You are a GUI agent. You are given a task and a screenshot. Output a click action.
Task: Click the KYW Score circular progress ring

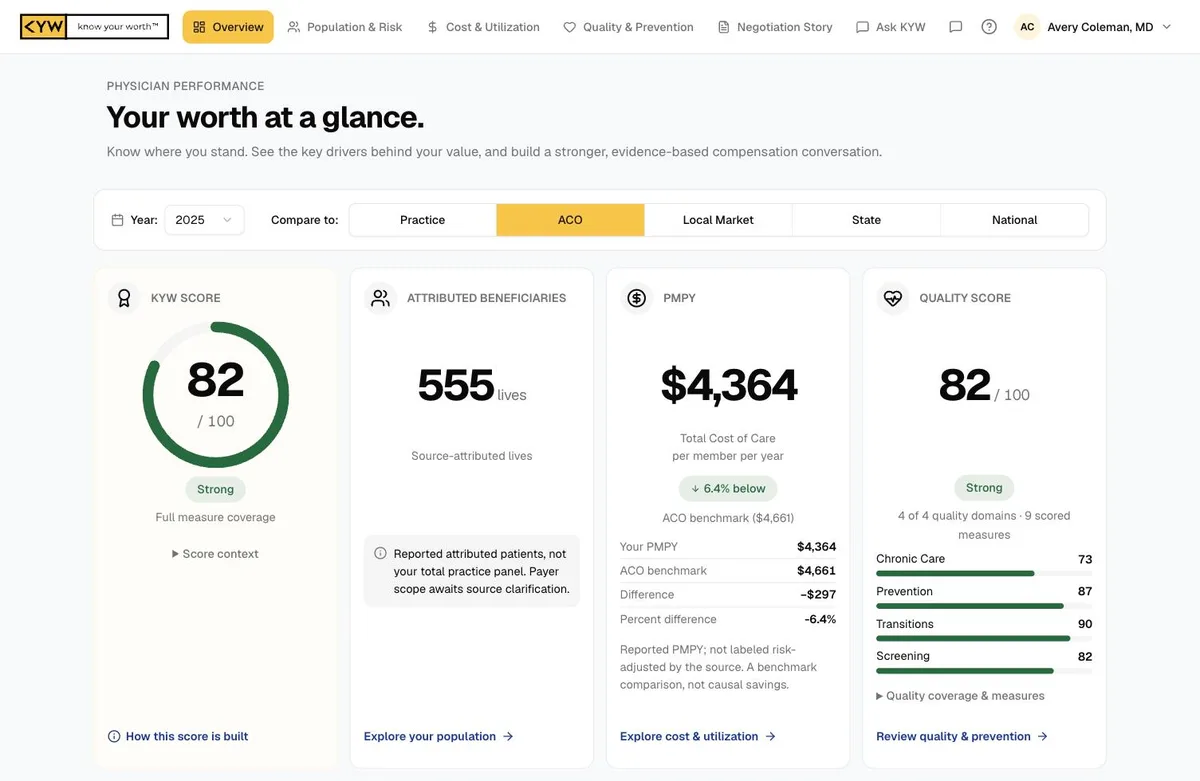216,395
